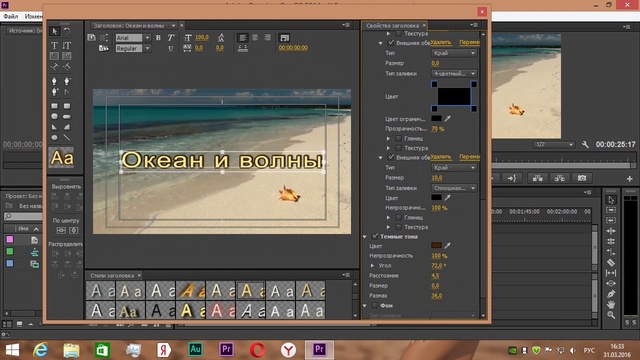Click the font size value 100,0
Viewport: 640px width, 360px height.
point(202,38)
